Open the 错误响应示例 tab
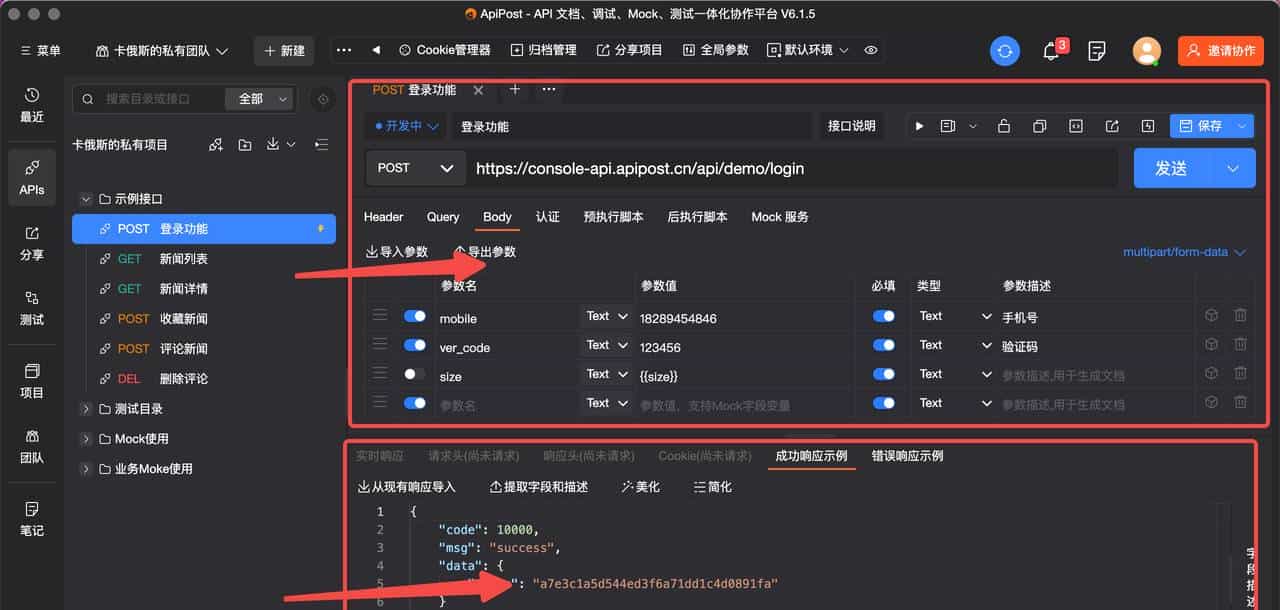This screenshot has height=610, width=1280. point(906,455)
